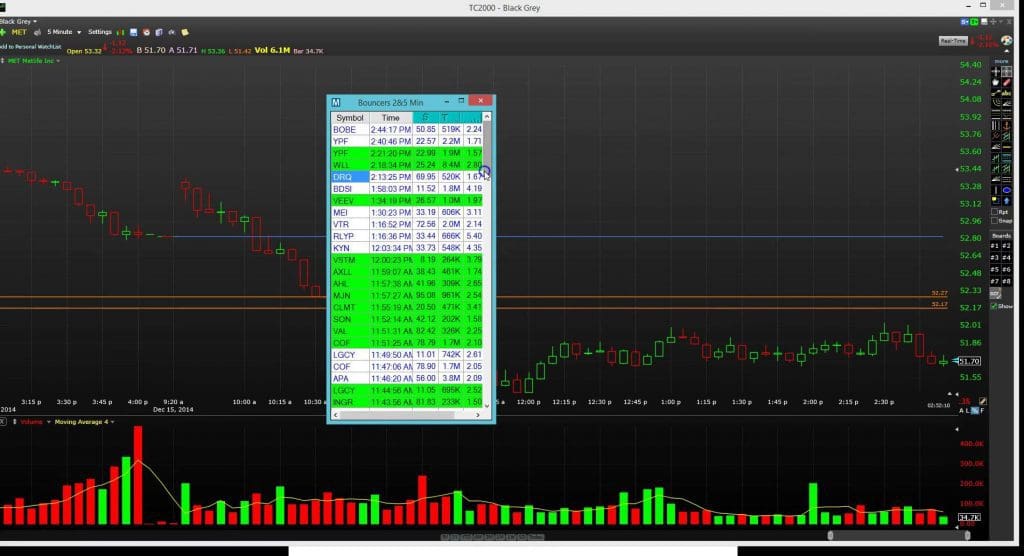Click the Time column header
Viewport: 1024px width, 556px height.
click(x=391, y=118)
